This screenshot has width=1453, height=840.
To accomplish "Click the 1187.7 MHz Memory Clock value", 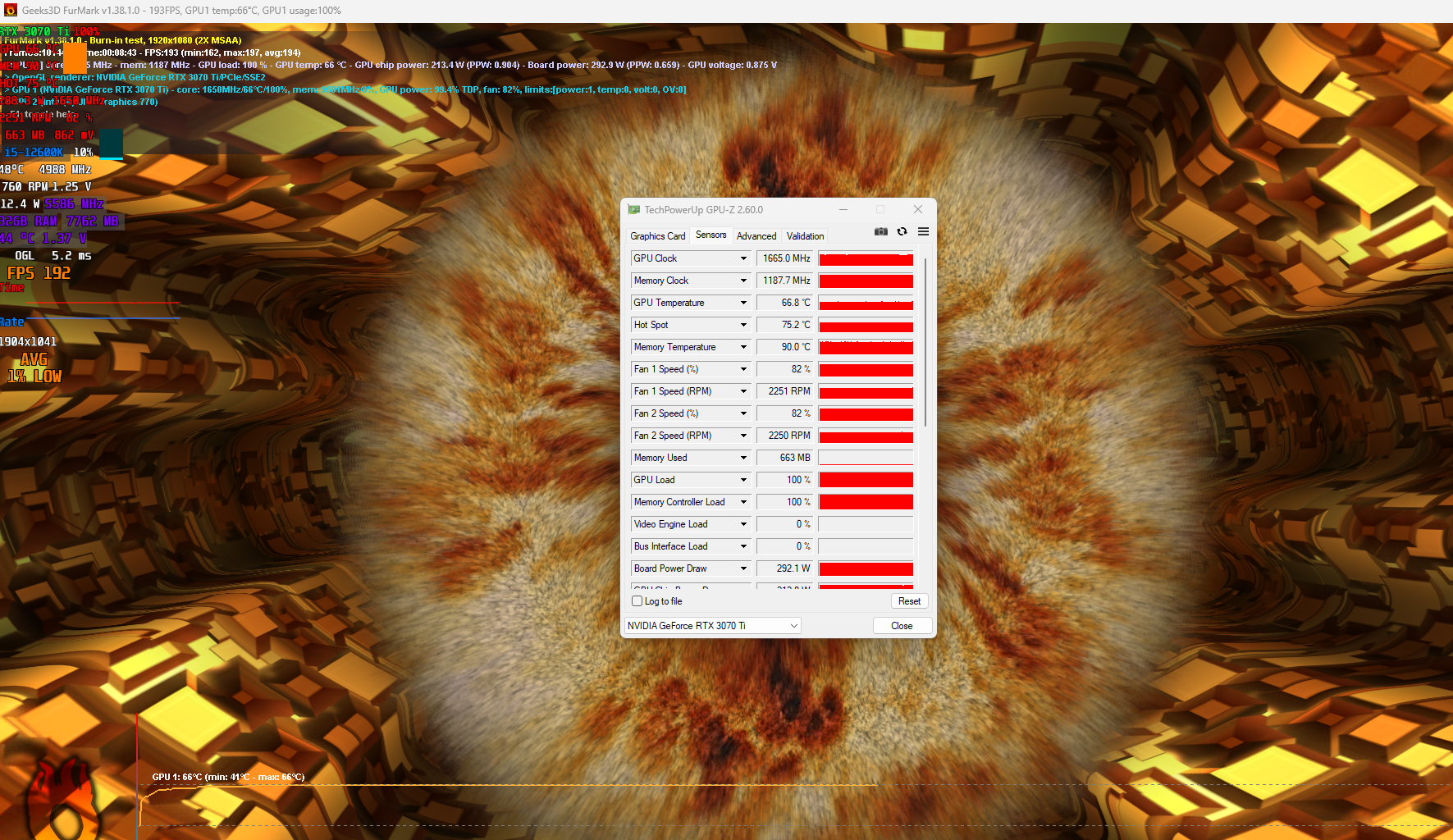I will (784, 281).
